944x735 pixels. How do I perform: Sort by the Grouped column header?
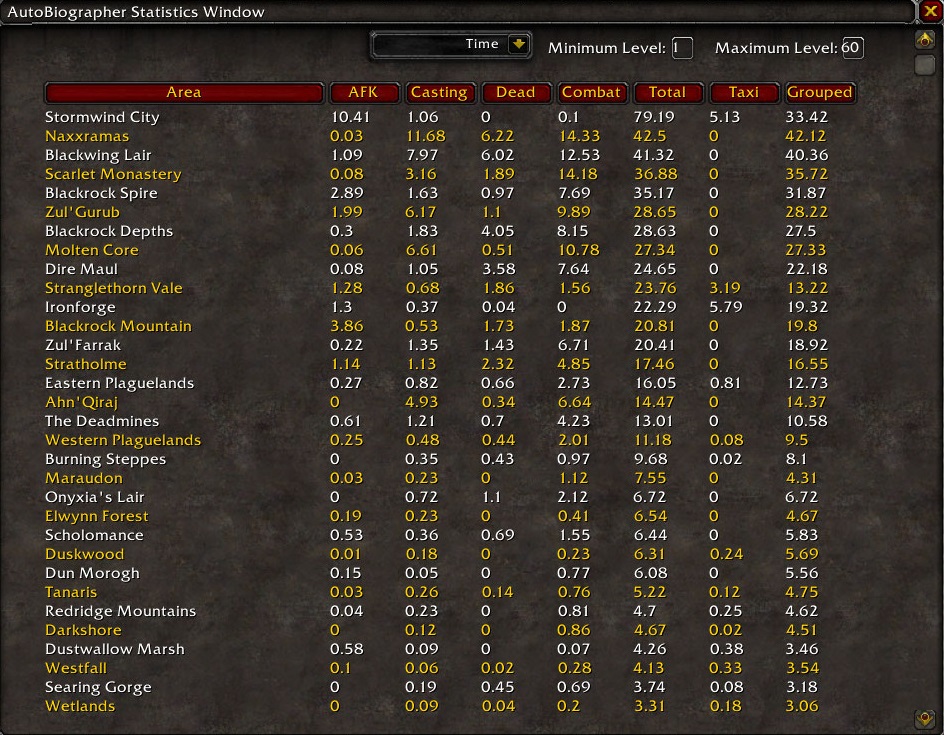[x=819, y=93]
